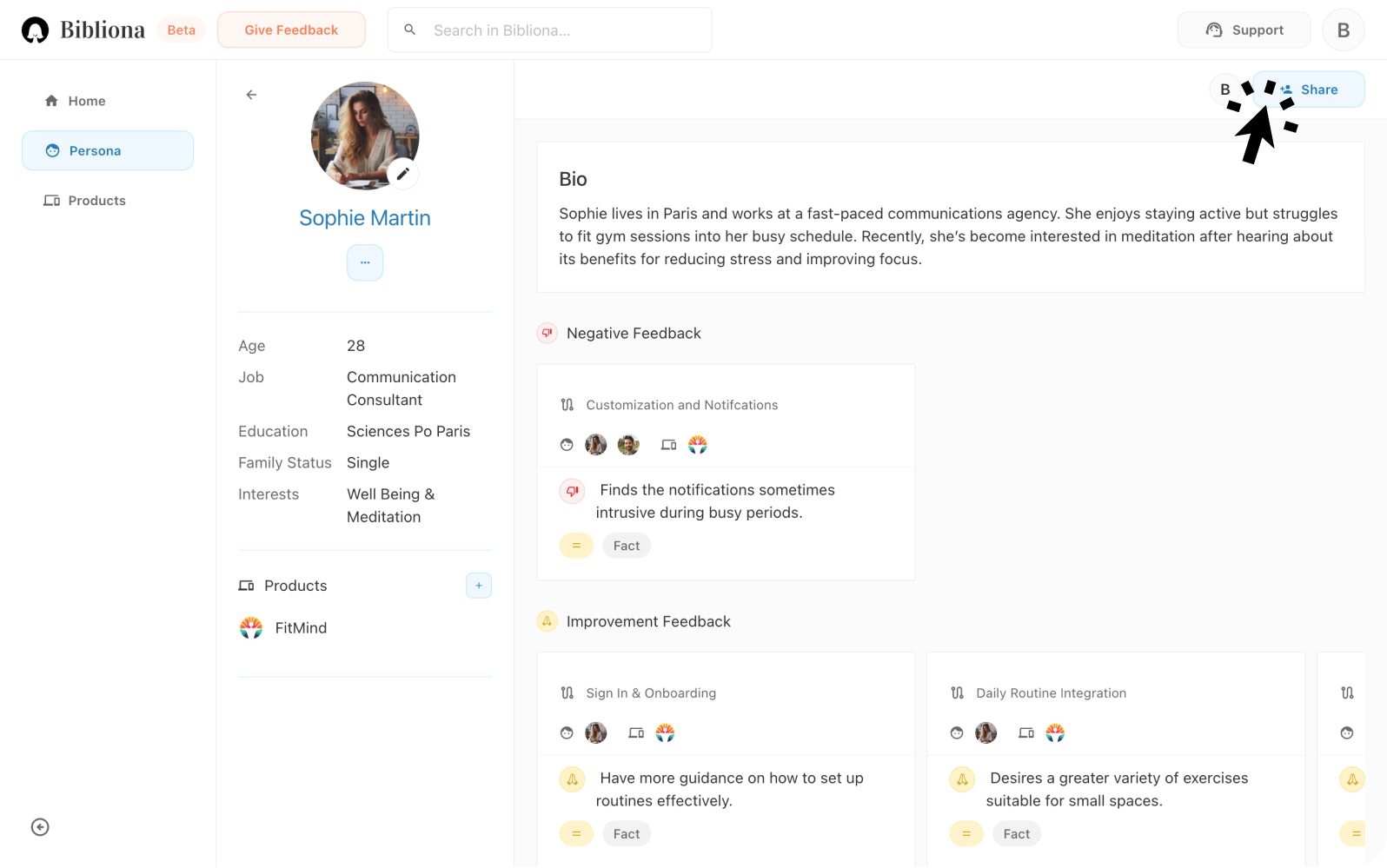Click the thumbs-down icon beside notifications feedback

pyautogui.click(x=573, y=491)
